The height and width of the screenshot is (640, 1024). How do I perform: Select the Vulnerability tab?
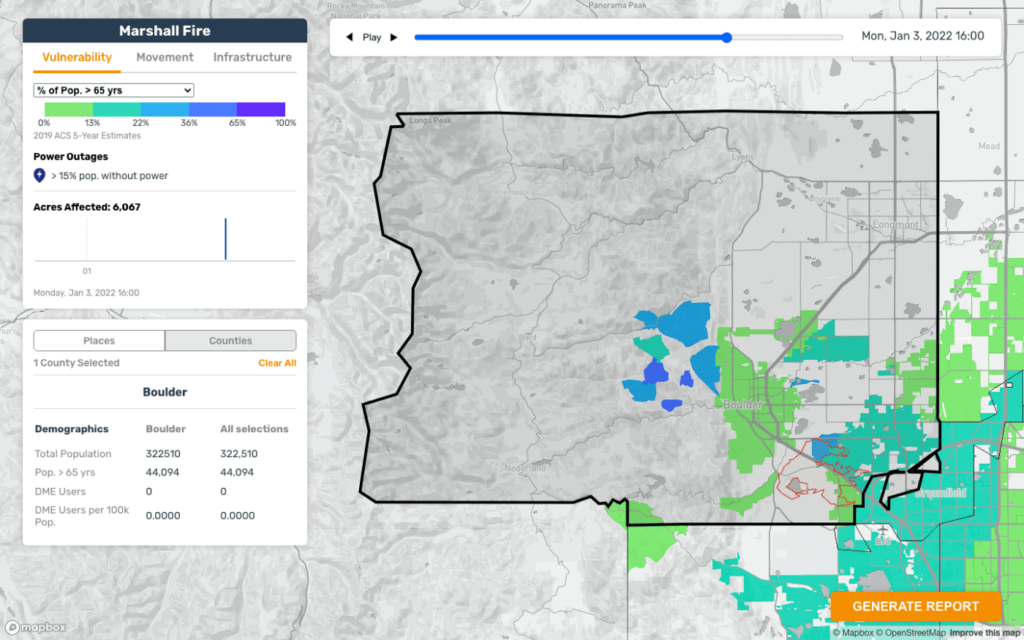click(x=77, y=57)
